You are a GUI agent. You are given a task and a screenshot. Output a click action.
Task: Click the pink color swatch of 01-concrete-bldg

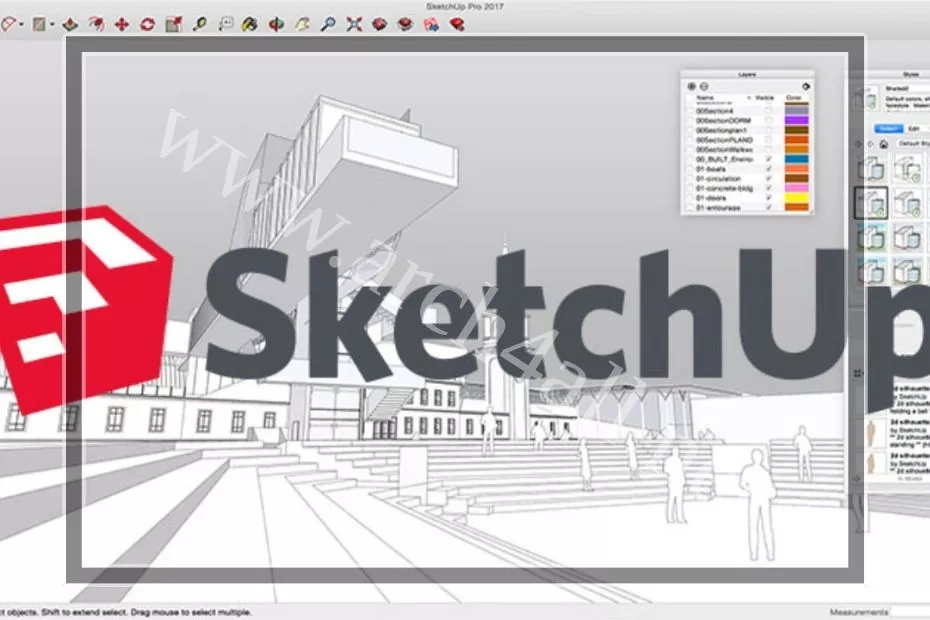tap(796, 186)
